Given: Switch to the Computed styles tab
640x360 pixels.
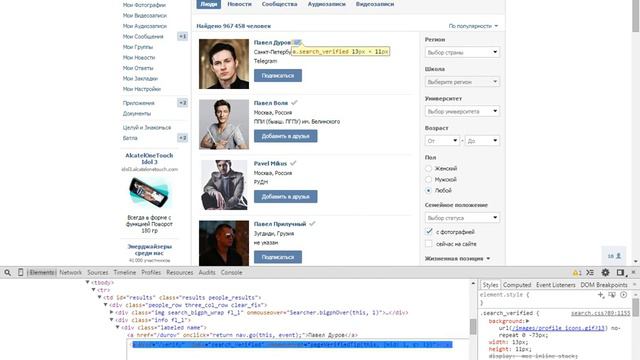Looking at the screenshot, I should (517, 285).
